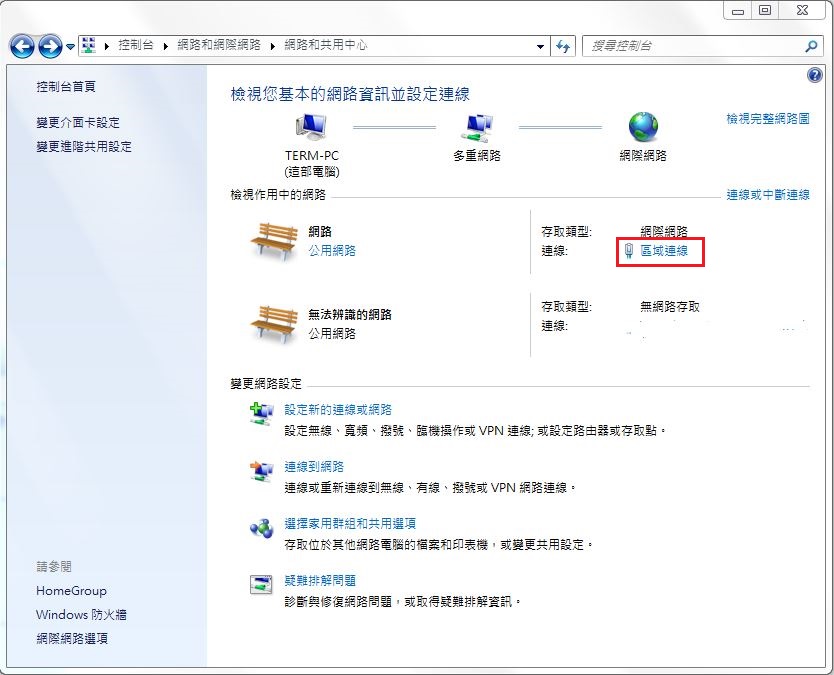
Task: Click the help question mark icon
Action: (x=813, y=76)
